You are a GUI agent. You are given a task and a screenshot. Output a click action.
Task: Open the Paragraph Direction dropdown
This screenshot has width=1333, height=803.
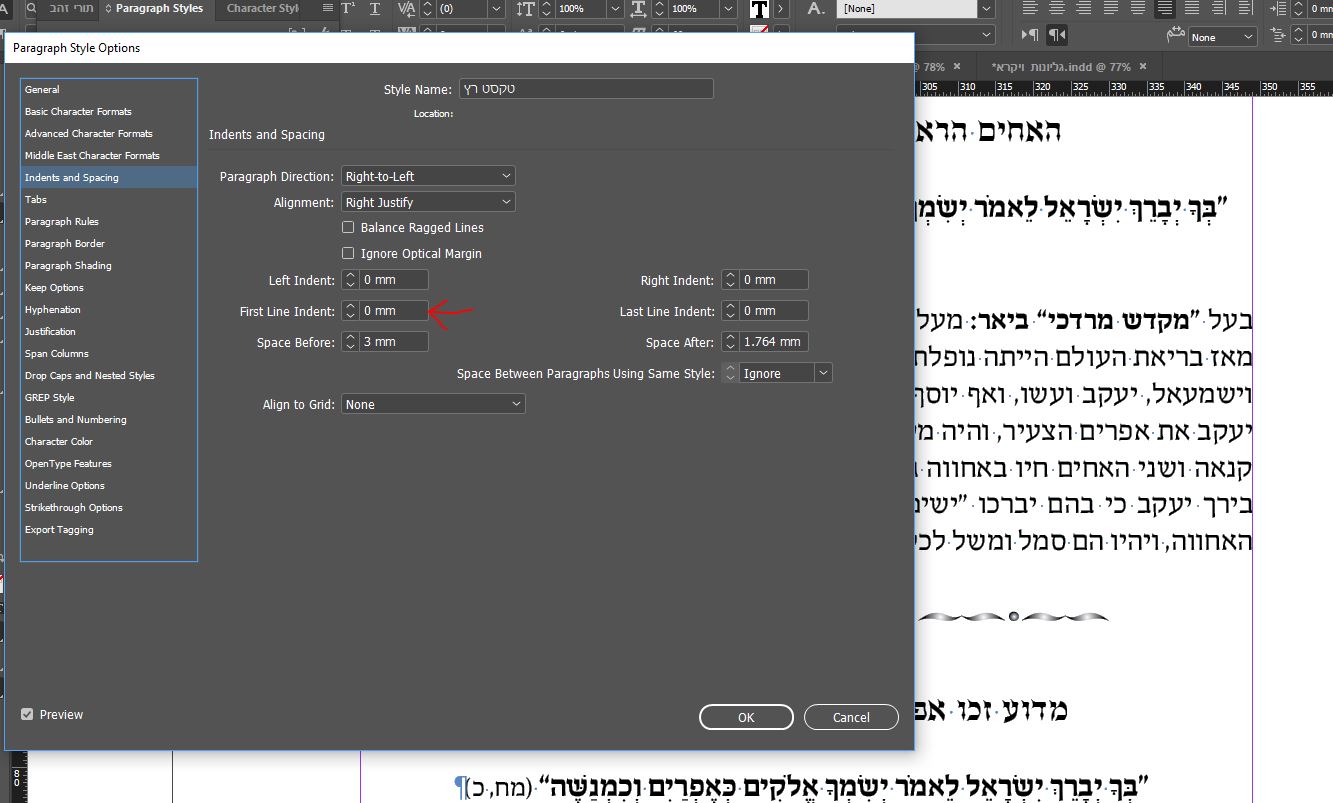click(428, 175)
